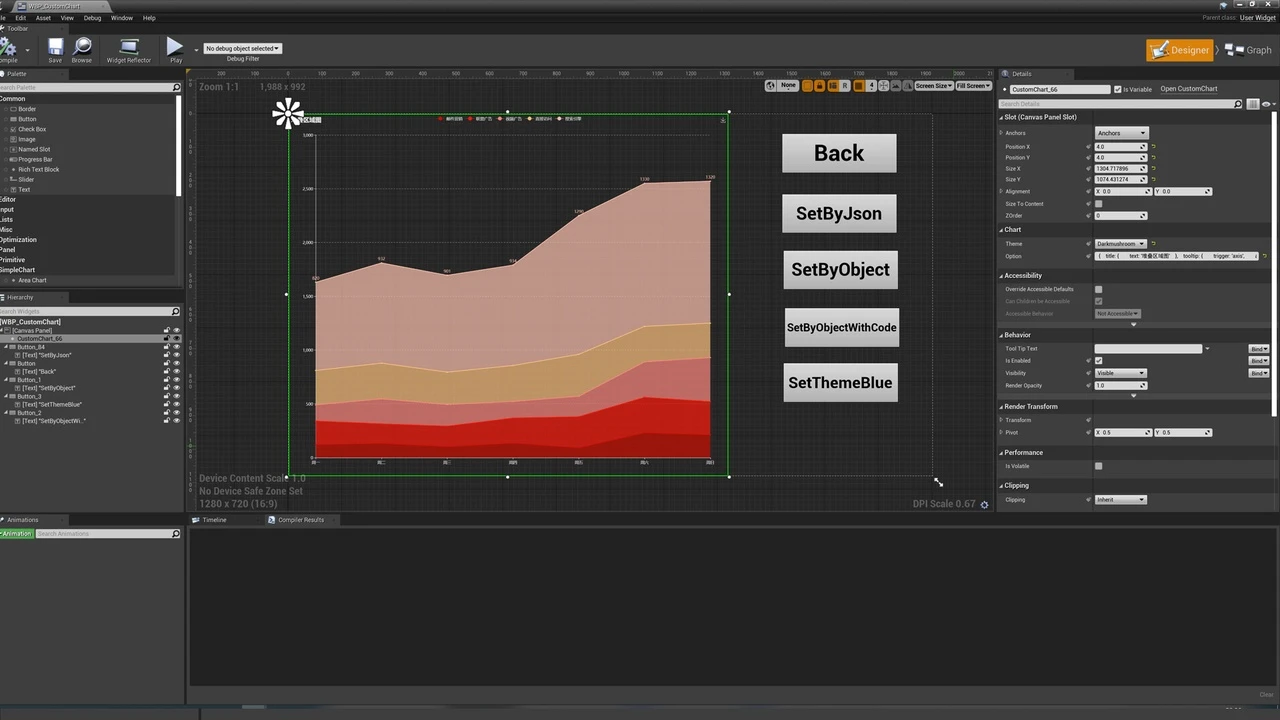Click the localization globe icon in viewport
1280x720 pixels.
tap(772, 86)
